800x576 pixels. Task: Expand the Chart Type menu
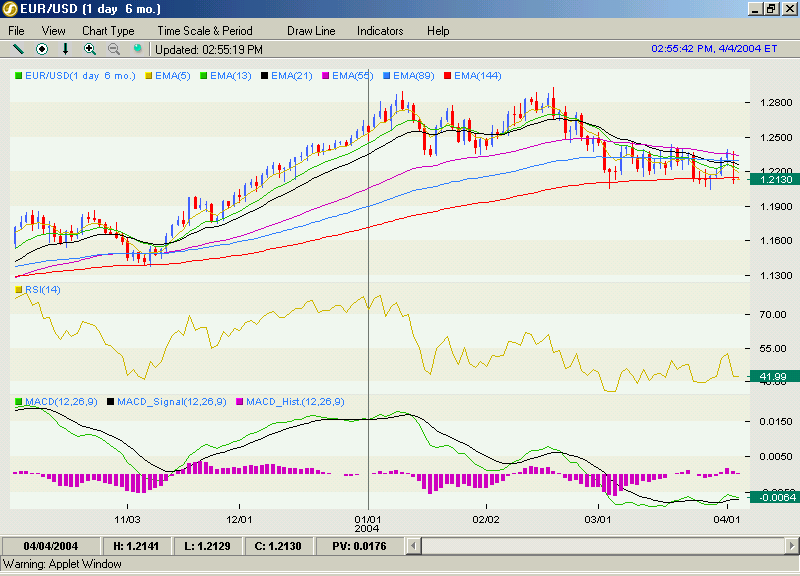tap(108, 31)
